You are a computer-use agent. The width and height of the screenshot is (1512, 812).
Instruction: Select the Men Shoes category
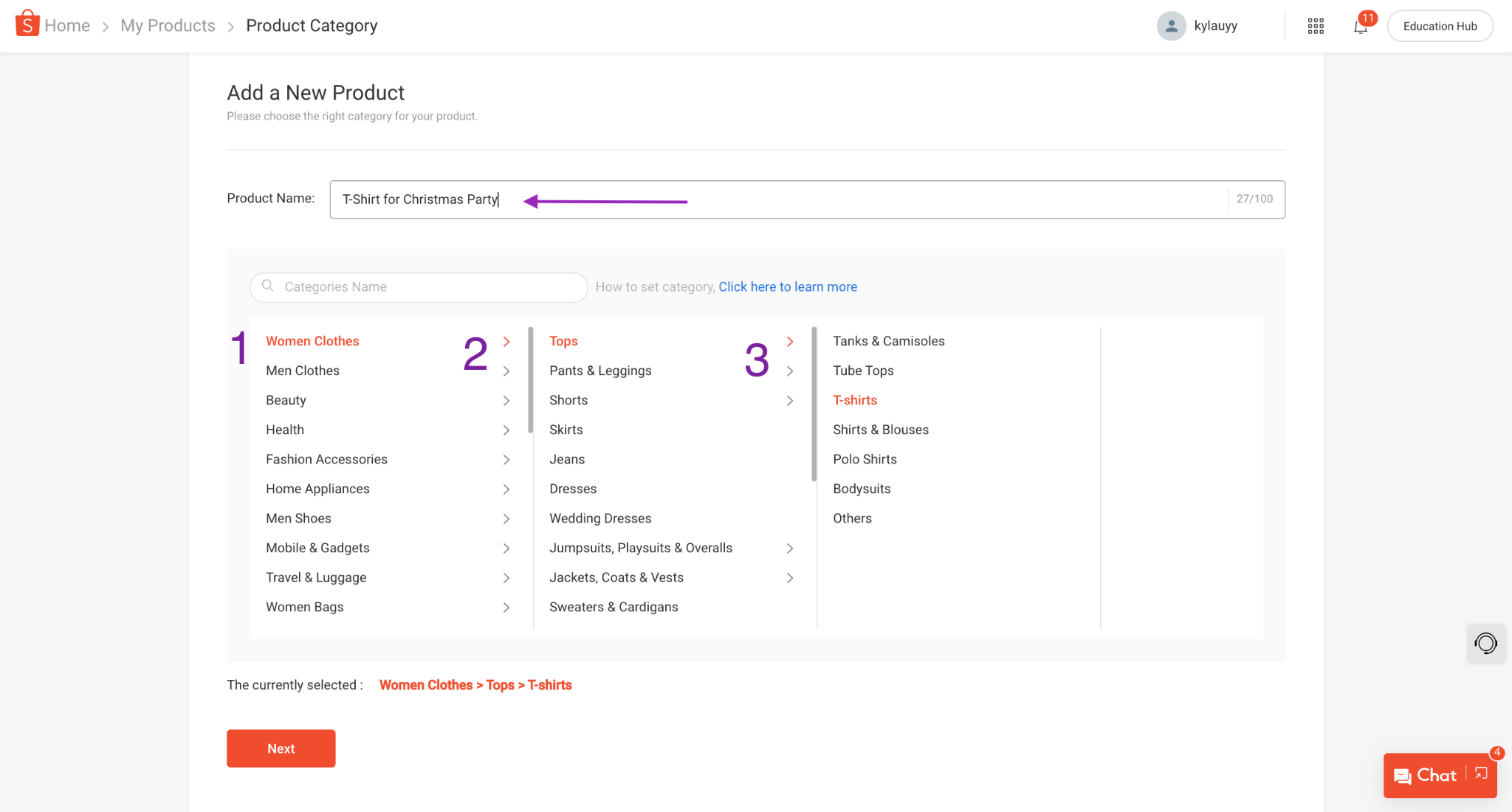pyautogui.click(x=298, y=518)
